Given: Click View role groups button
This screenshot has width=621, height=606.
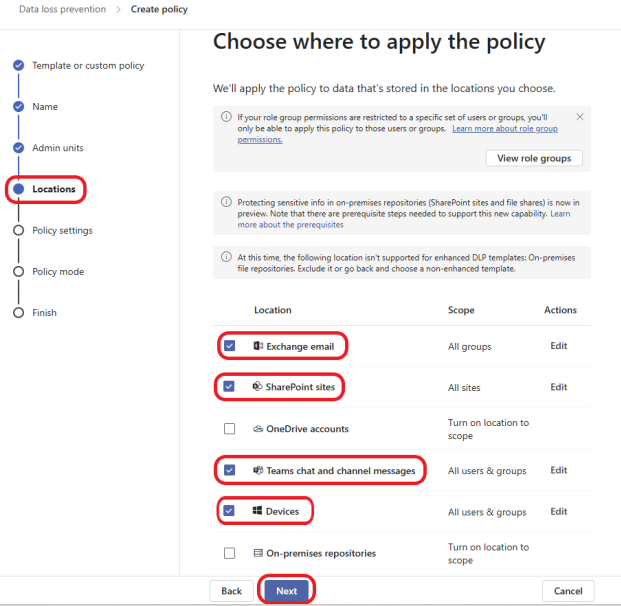Looking at the screenshot, I should tap(534, 158).
